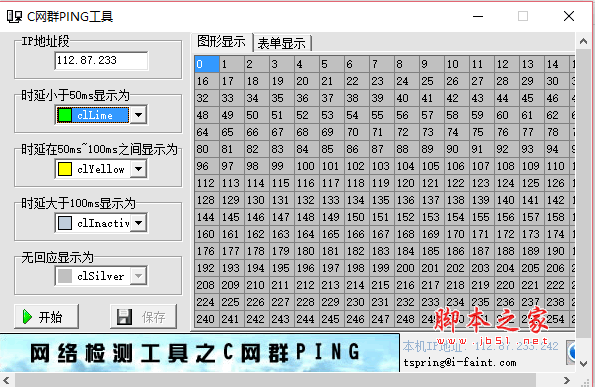Open the clInactiv color dropdown
Viewport: 595px width, 387px height.
point(139,223)
